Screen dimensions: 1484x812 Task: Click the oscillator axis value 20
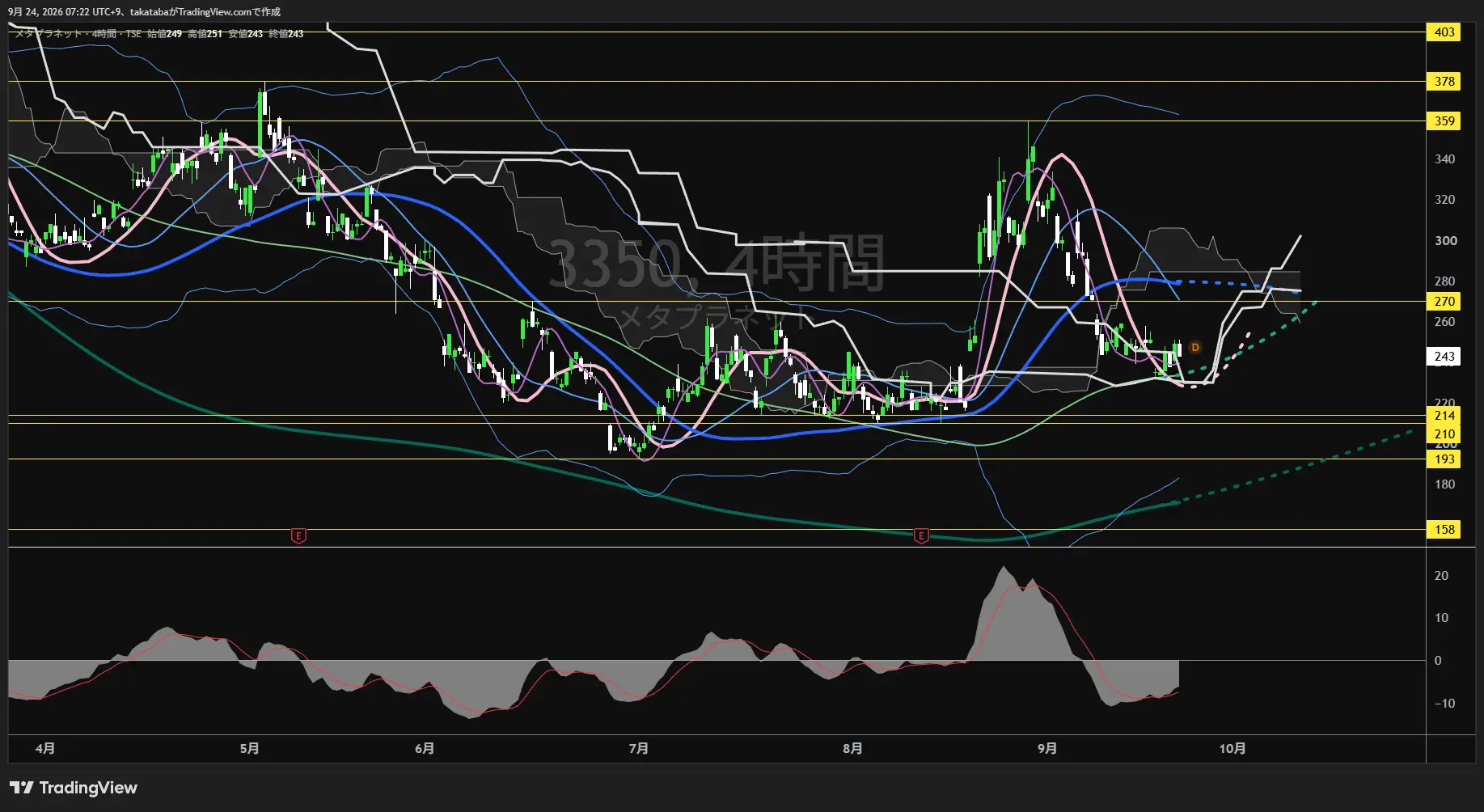coord(1441,576)
